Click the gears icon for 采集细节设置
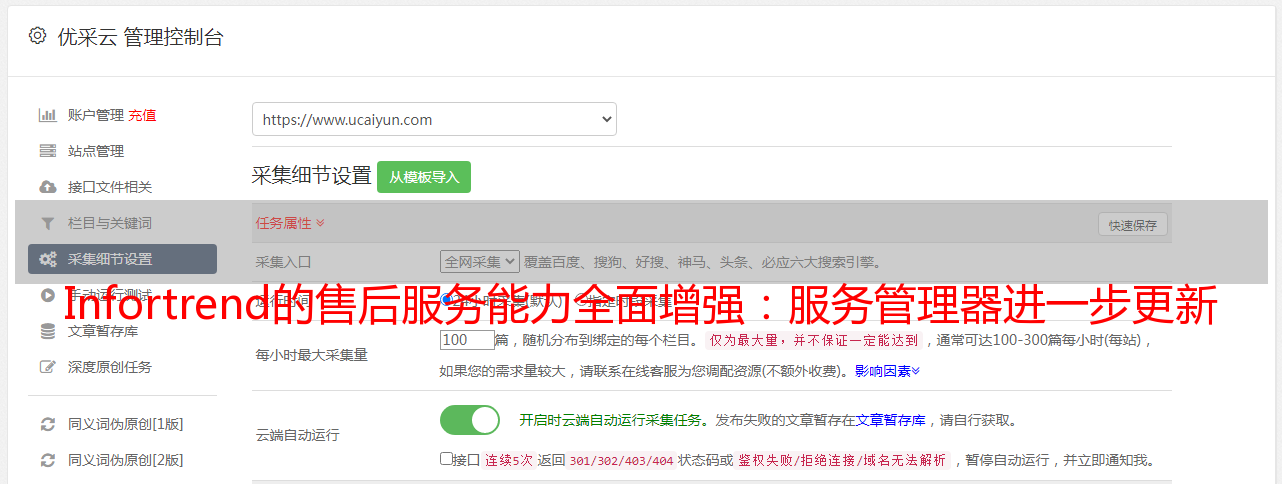The image size is (1282, 484). tap(47, 259)
